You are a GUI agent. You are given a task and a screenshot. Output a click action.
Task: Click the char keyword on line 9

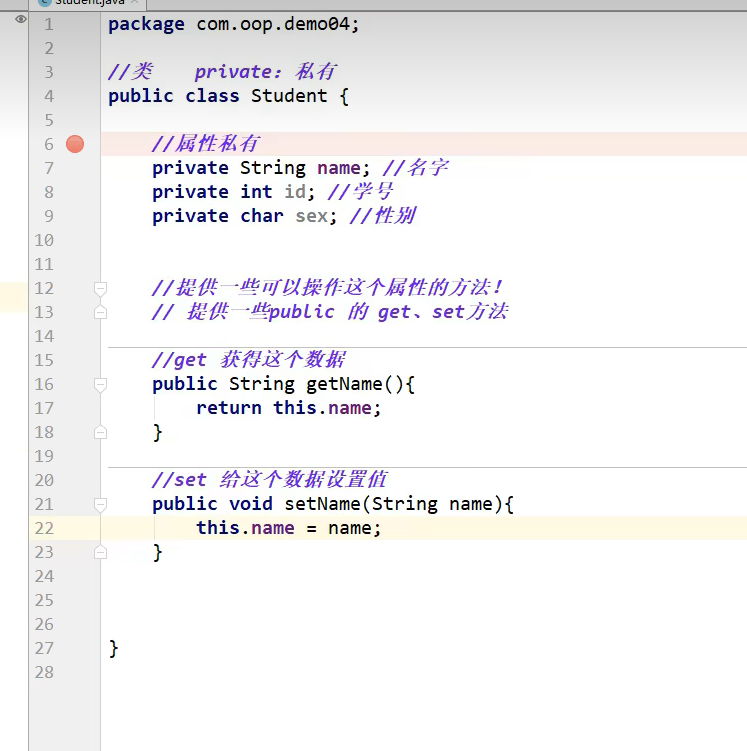[262, 216]
